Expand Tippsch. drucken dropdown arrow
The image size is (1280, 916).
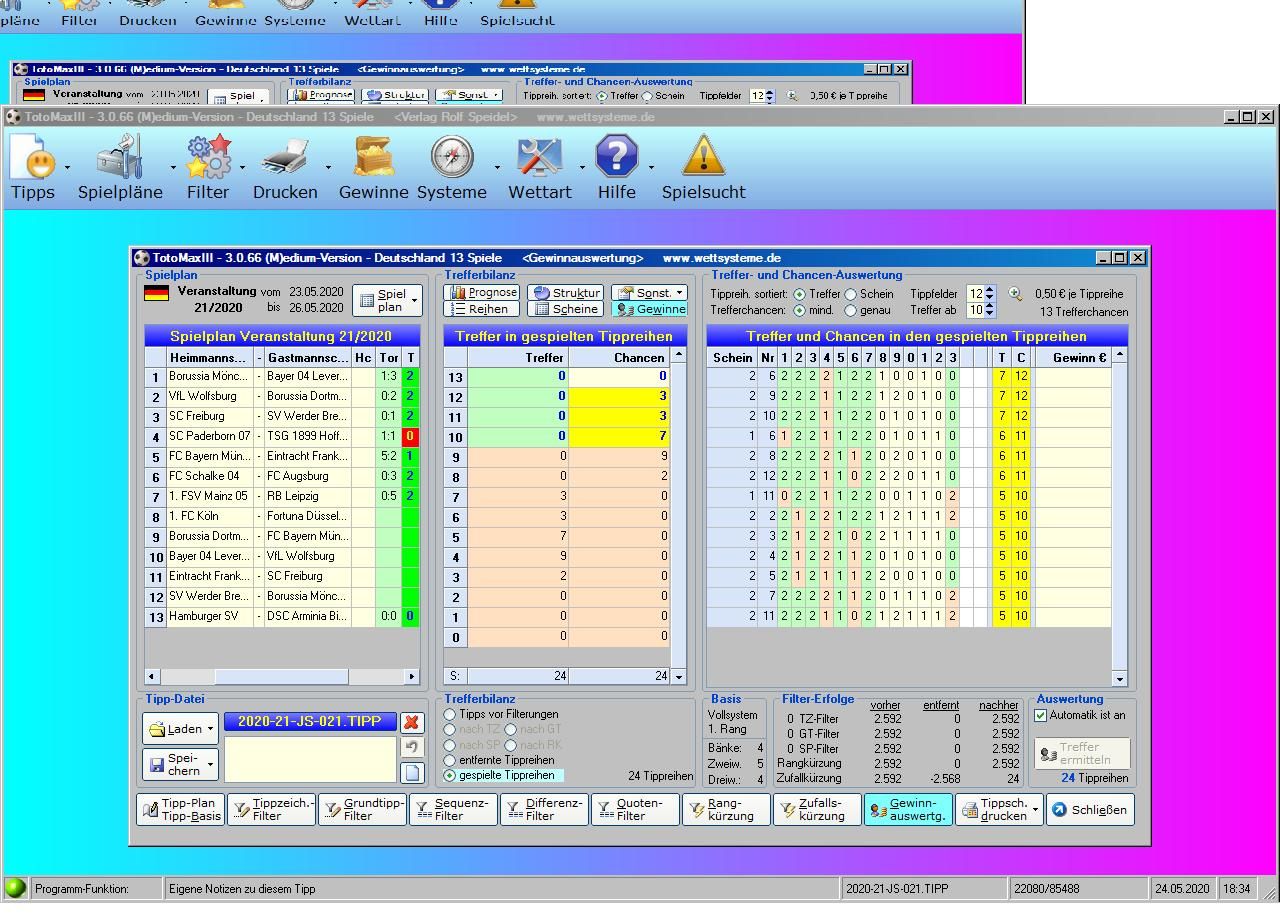click(x=1036, y=810)
